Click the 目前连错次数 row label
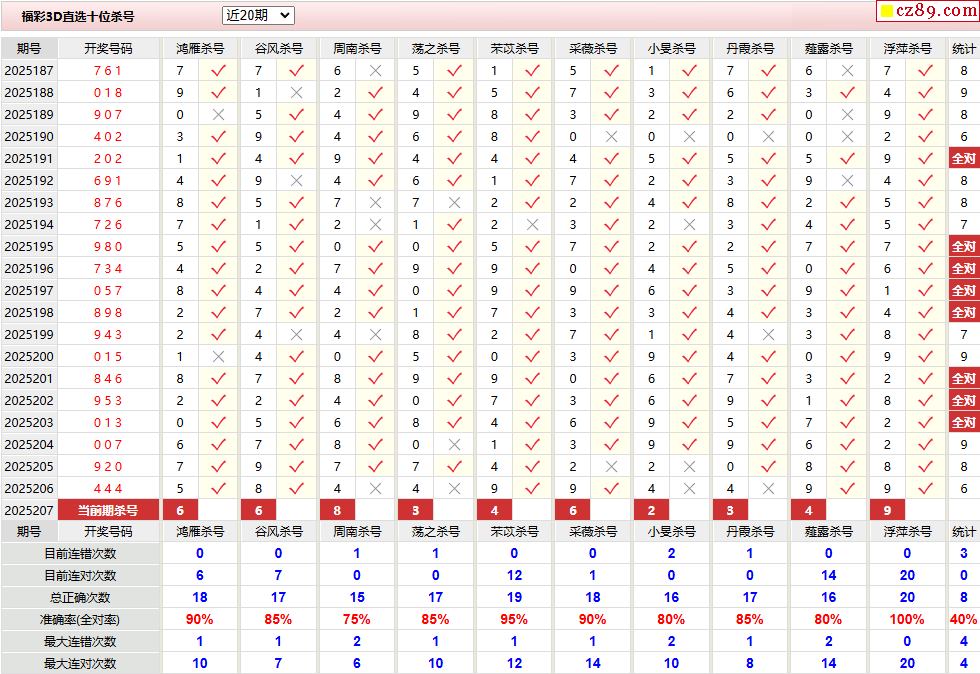This screenshot has width=980, height=674. pyautogui.click(x=81, y=553)
